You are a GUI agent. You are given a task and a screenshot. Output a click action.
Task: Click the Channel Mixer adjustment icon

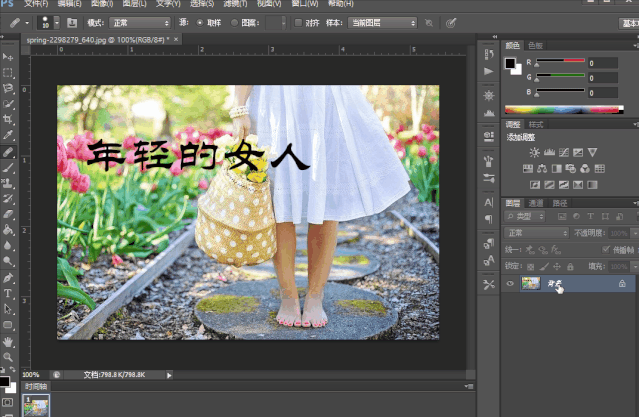click(585, 168)
